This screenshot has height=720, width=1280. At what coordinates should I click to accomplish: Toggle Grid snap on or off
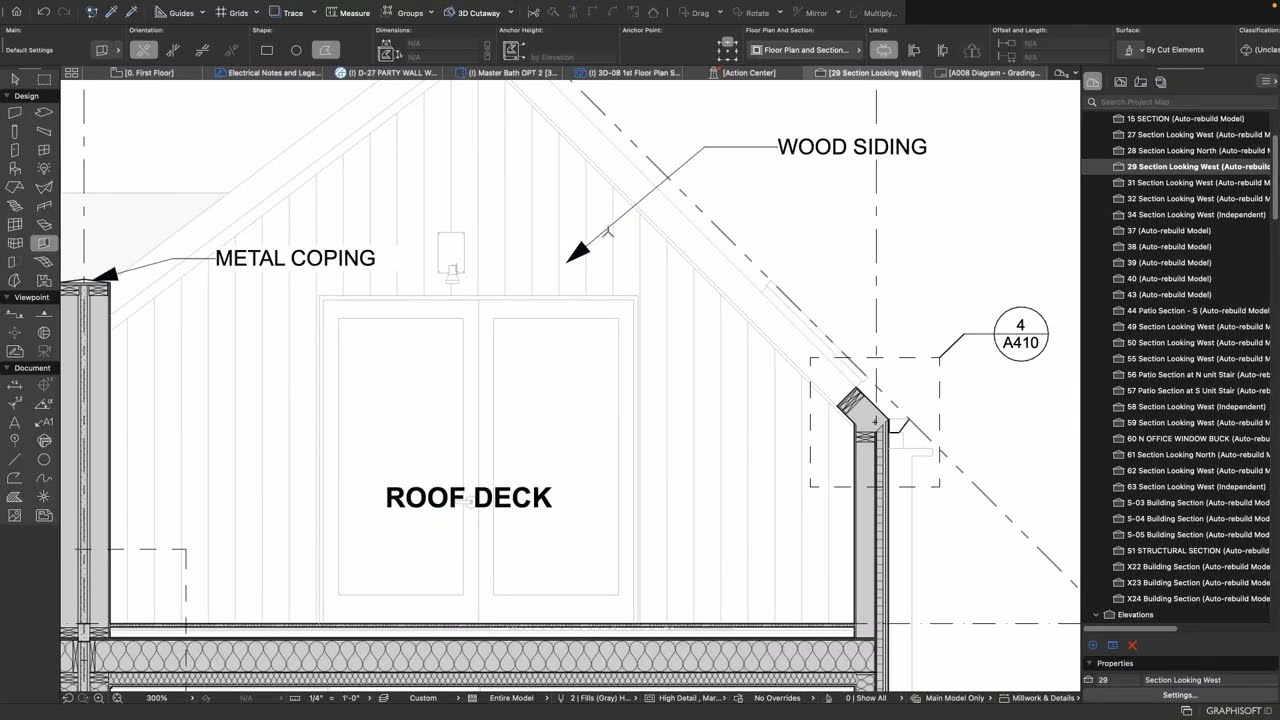pos(232,13)
